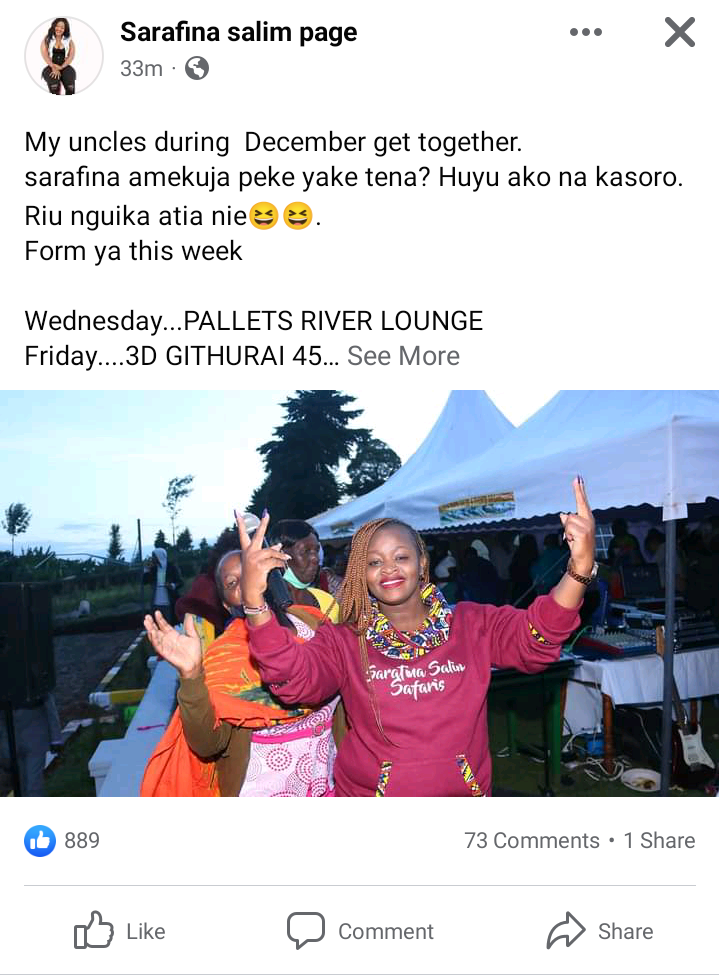Click the post caption about December get together
Screen dimensions: 719x975
pos(354,249)
